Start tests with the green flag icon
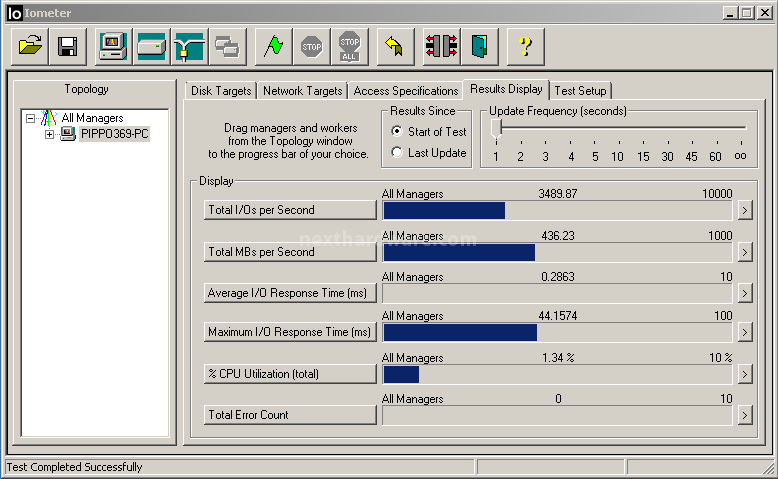Viewport: 778px width, 479px height. [273, 47]
